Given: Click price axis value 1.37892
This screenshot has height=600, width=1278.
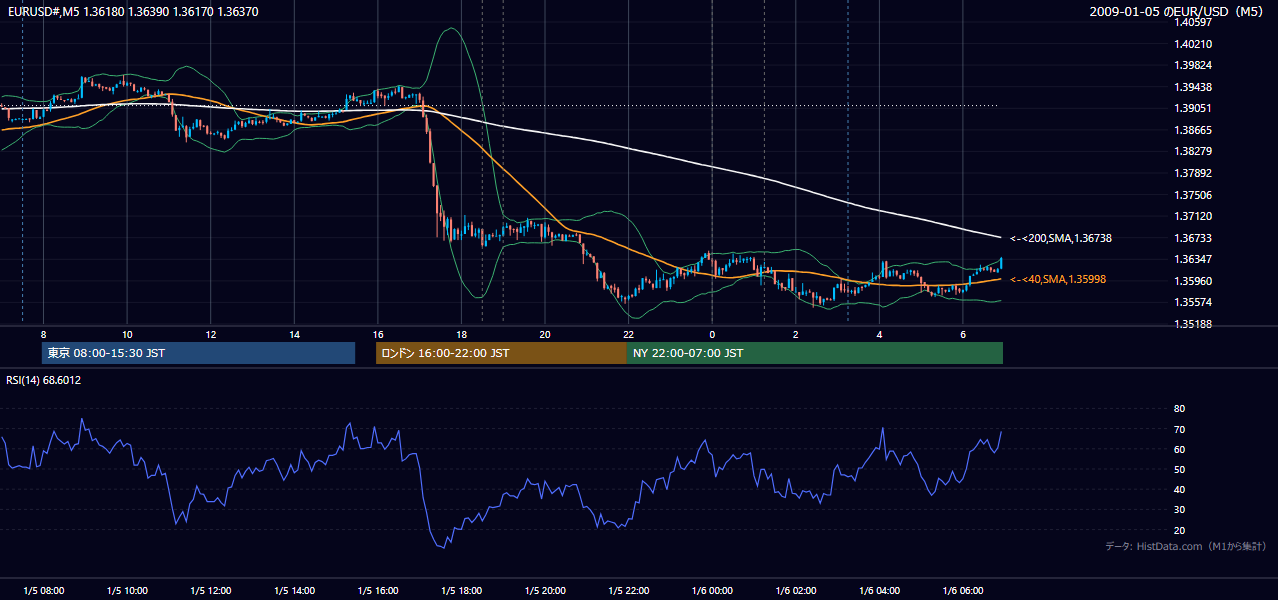Looking at the screenshot, I should [x=1193, y=173].
